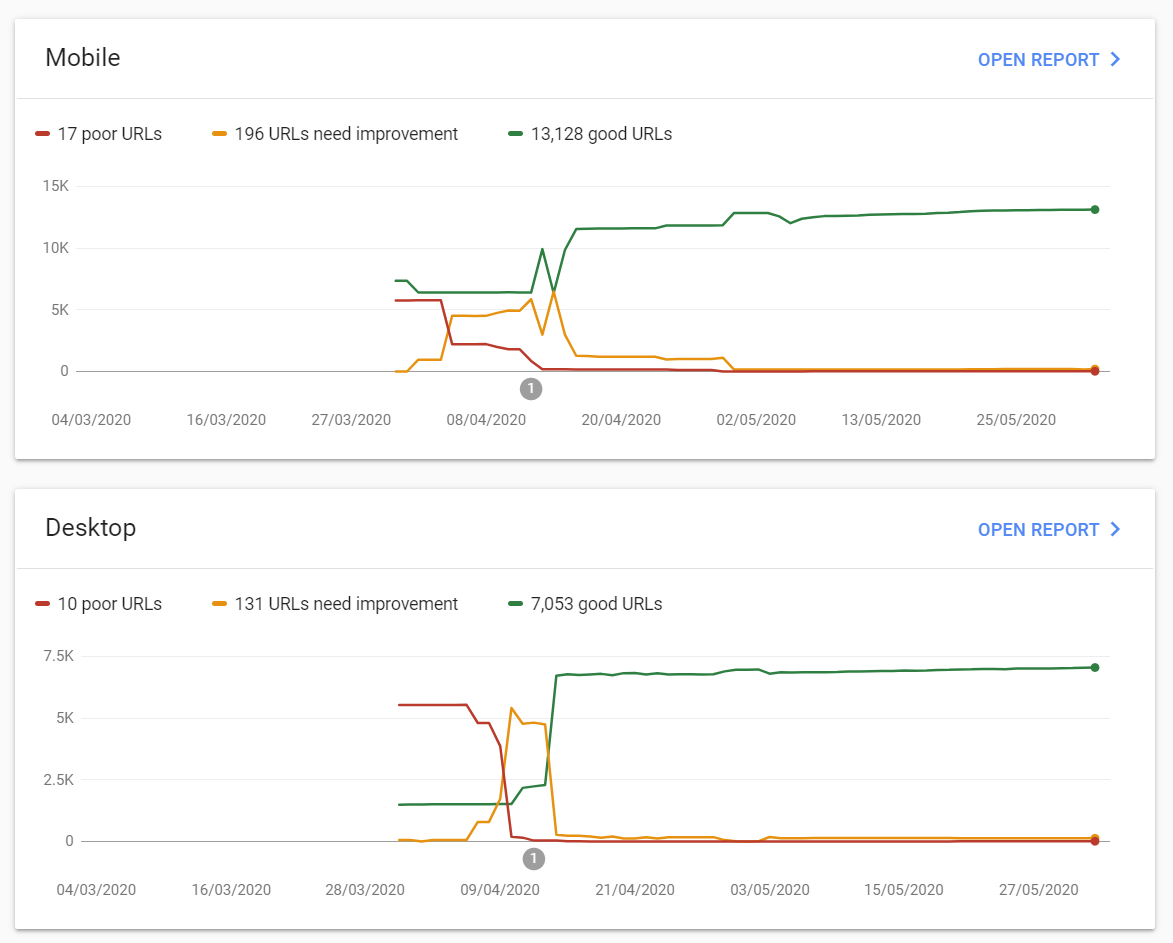This screenshot has height=943, width=1173.
Task: Click the 13/05/2020 date on Mobile axis
Action: tap(880, 420)
